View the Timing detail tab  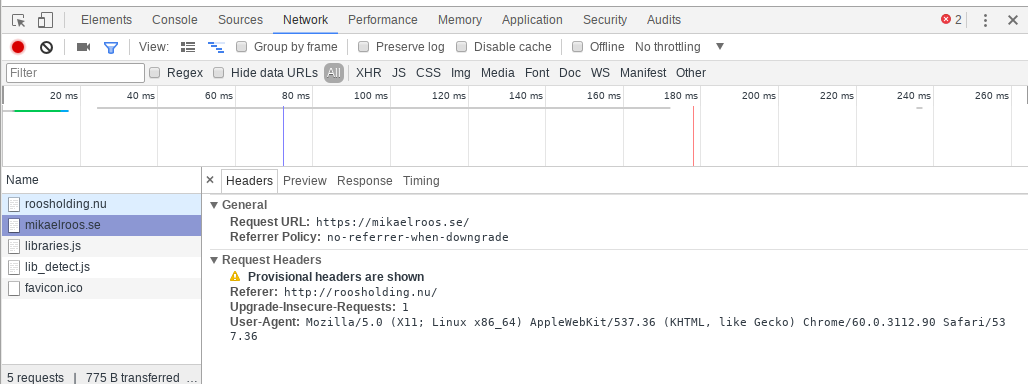[x=421, y=181]
